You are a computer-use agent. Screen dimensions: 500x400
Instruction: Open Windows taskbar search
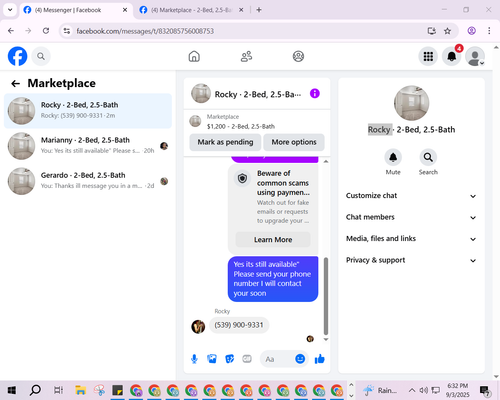point(35,390)
